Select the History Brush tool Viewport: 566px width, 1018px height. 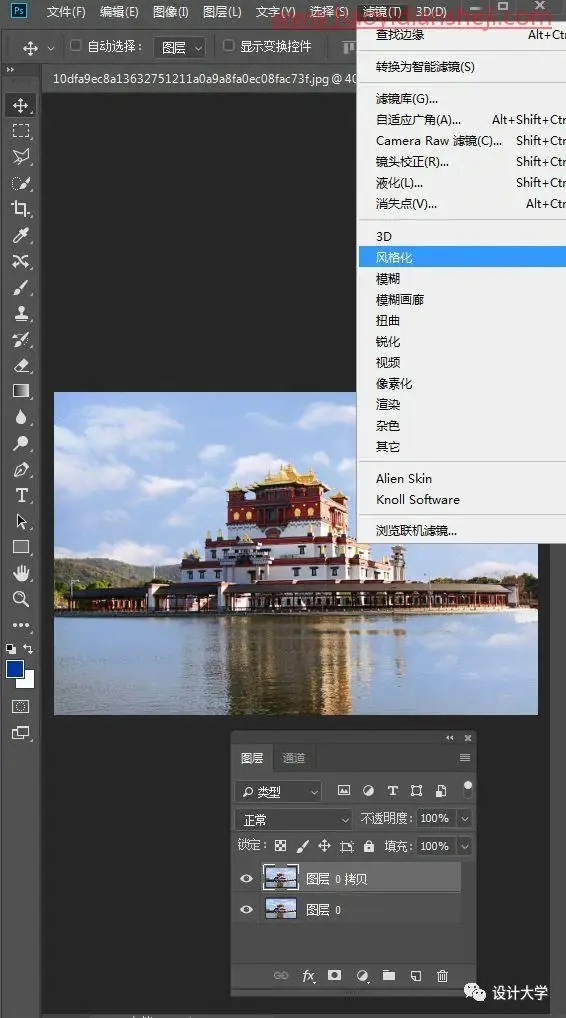tap(21, 339)
